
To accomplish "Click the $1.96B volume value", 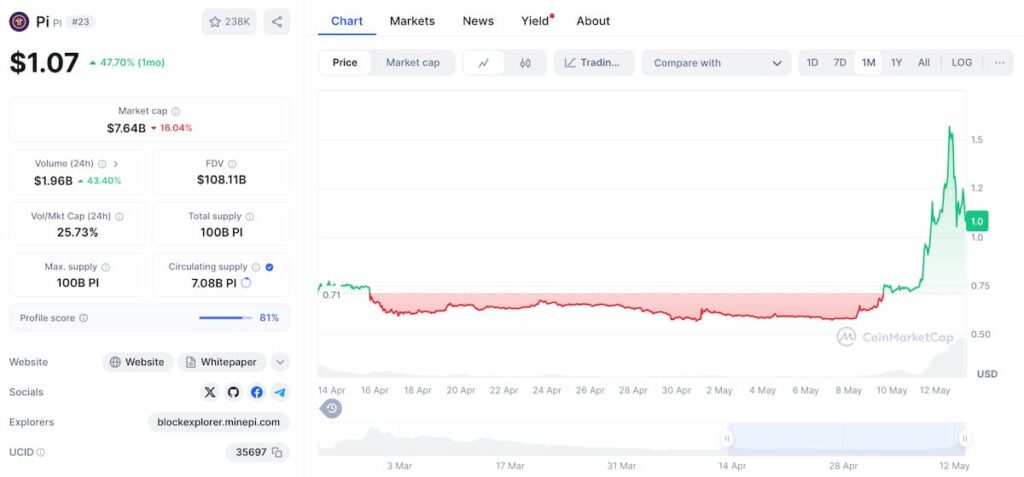I will click(x=53, y=180).
